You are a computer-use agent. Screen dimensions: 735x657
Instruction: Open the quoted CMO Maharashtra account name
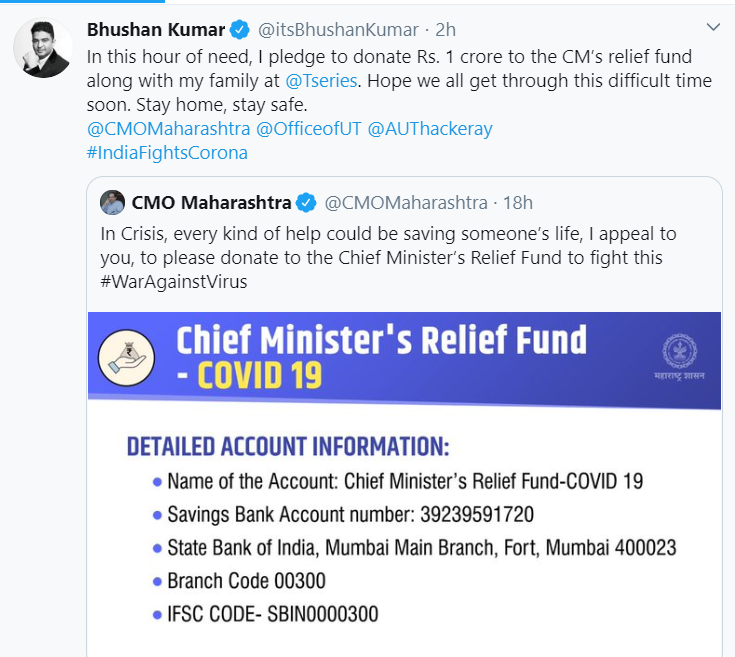(x=209, y=203)
